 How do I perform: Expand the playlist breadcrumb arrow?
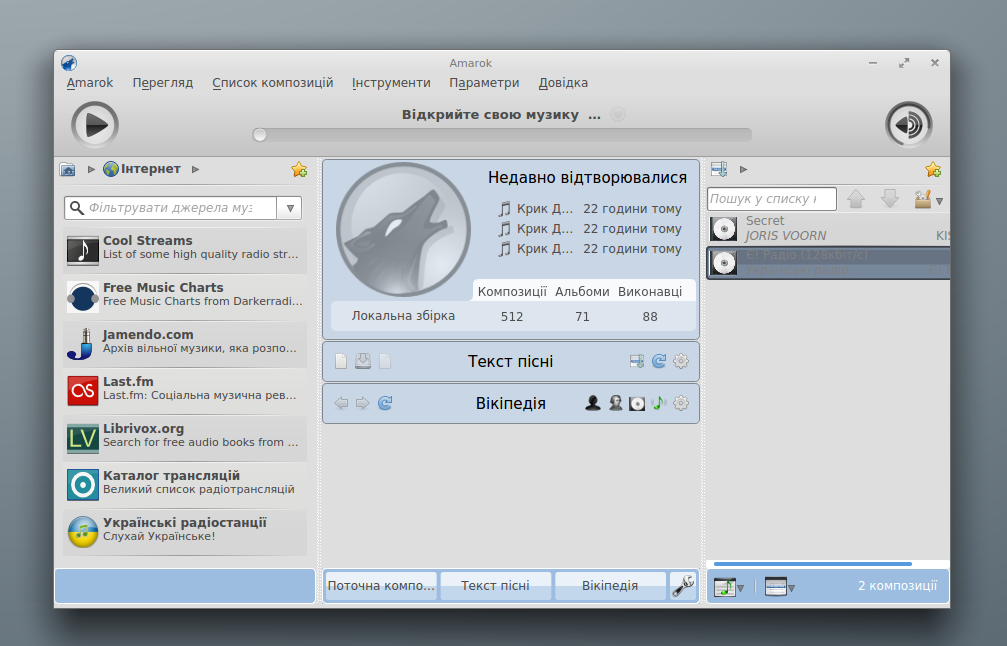tap(743, 170)
